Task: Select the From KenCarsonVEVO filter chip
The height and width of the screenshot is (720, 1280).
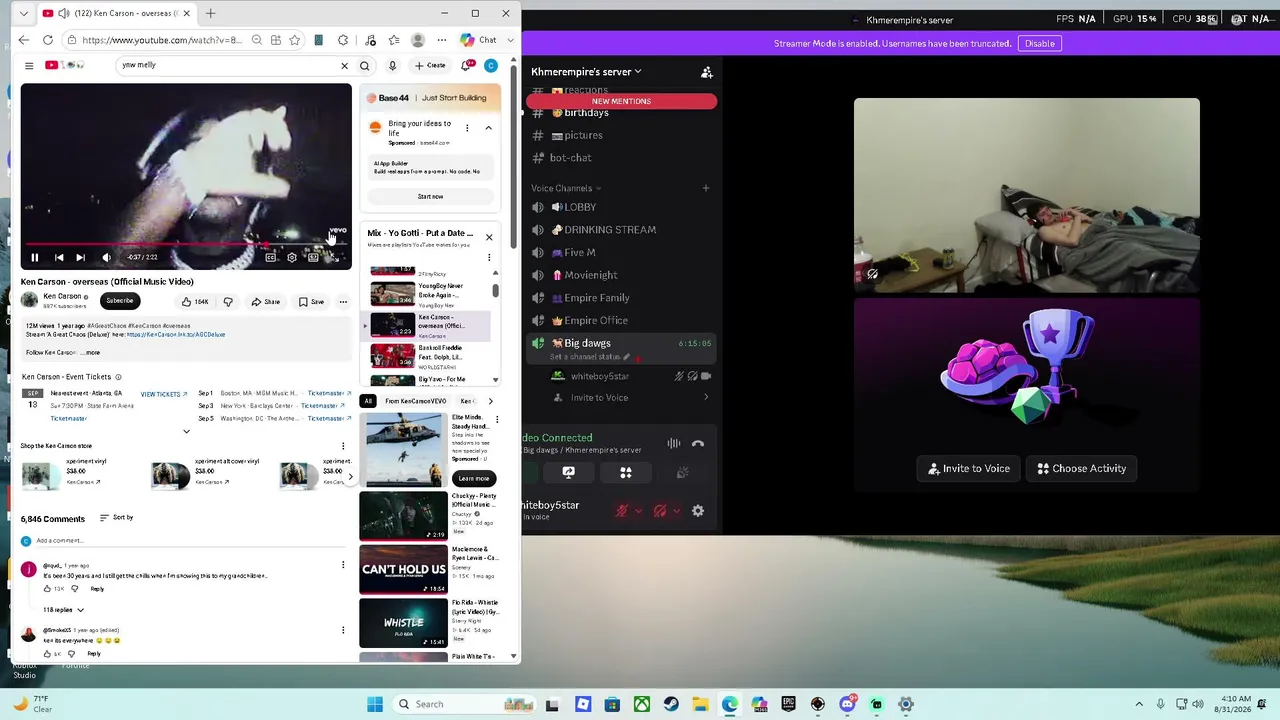Action: tap(416, 401)
